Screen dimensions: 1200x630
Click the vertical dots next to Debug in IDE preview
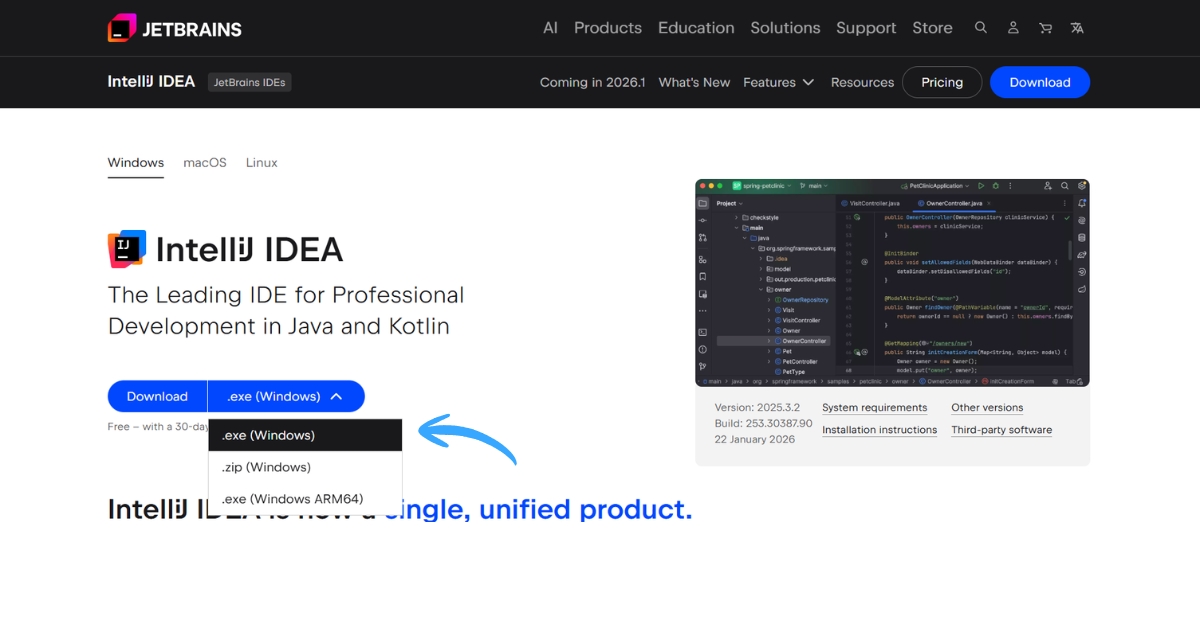point(1010,186)
